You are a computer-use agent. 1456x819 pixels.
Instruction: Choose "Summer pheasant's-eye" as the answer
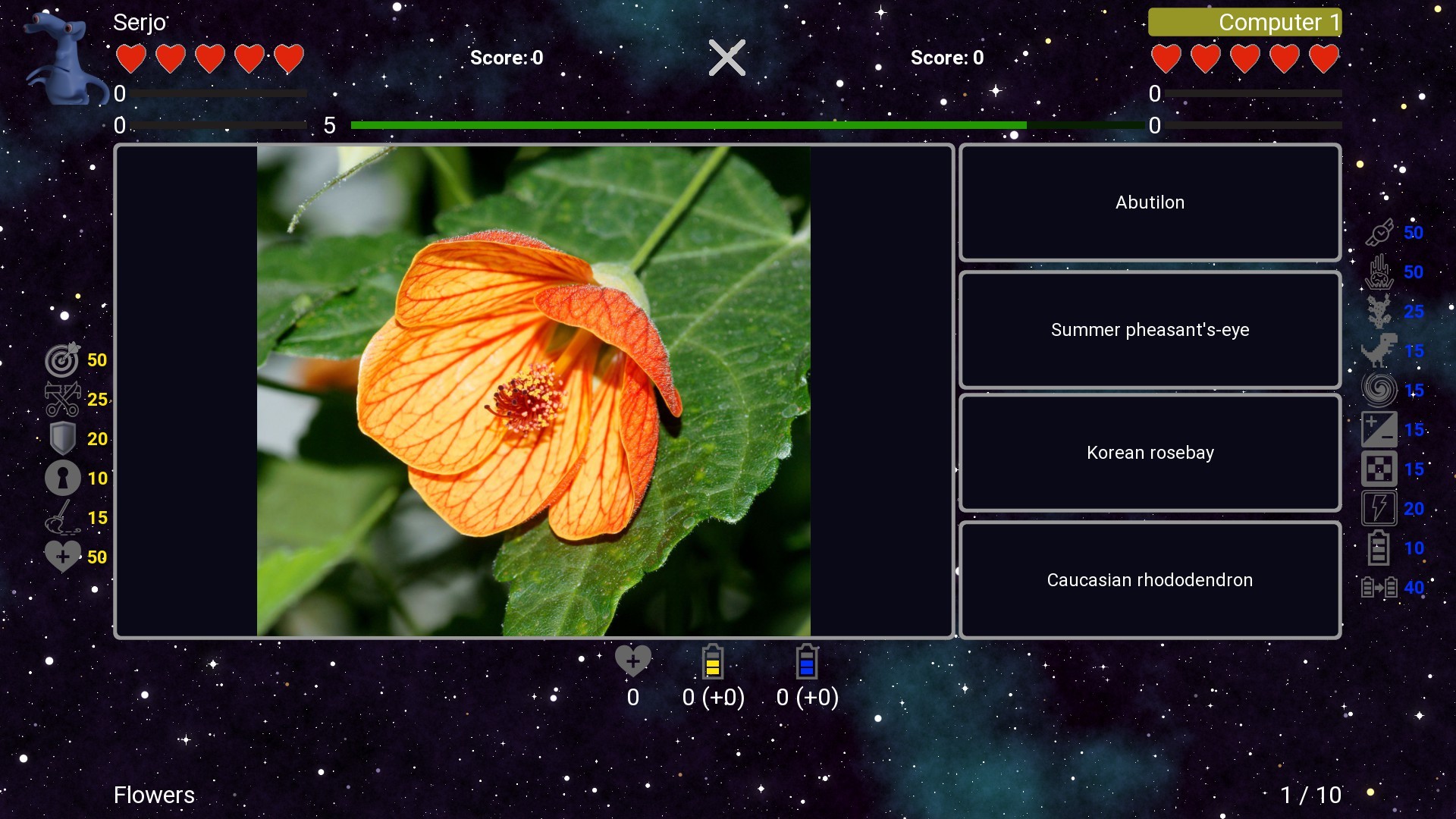point(1150,330)
